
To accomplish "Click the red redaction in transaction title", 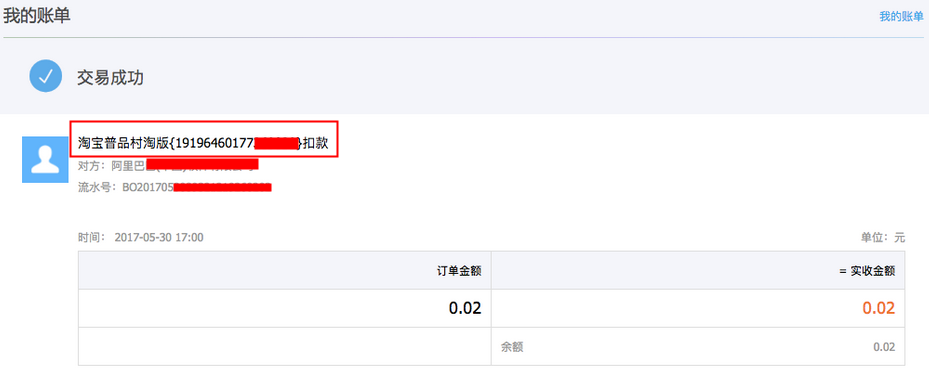I will click(276, 143).
